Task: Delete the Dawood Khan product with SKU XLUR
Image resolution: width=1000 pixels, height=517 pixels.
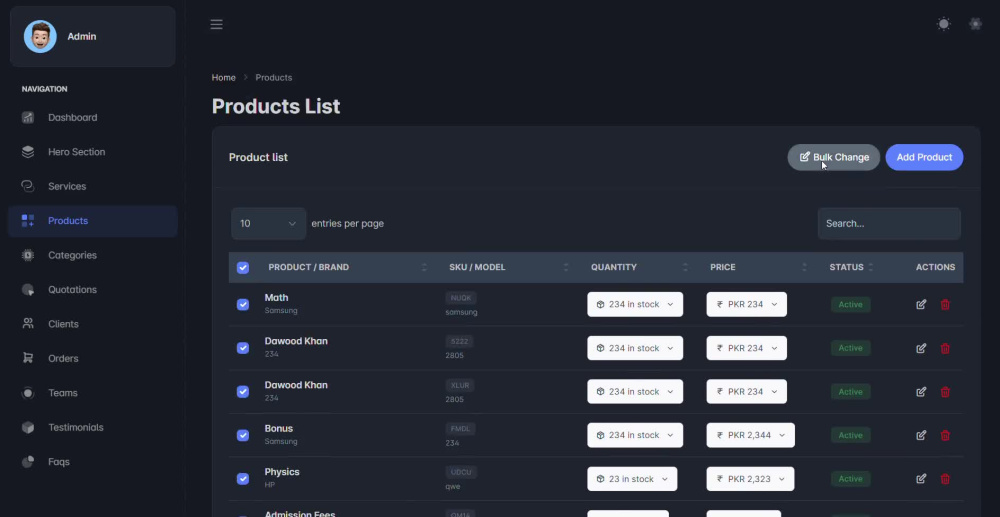Action: (x=945, y=391)
